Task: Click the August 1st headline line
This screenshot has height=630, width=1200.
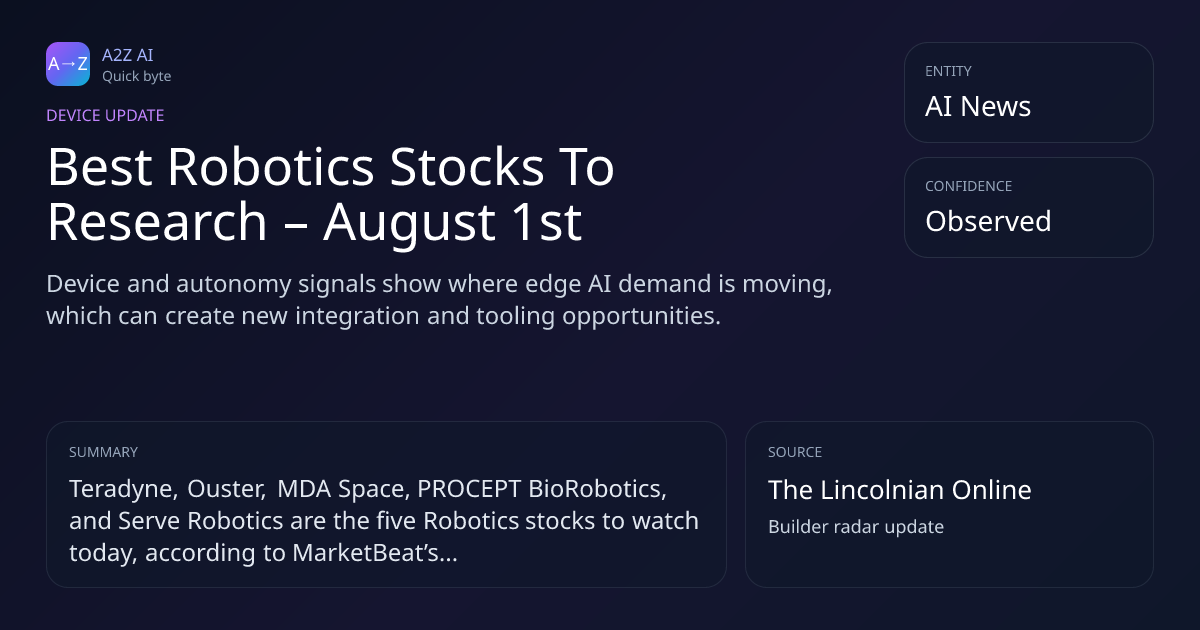Action: (314, 223)
